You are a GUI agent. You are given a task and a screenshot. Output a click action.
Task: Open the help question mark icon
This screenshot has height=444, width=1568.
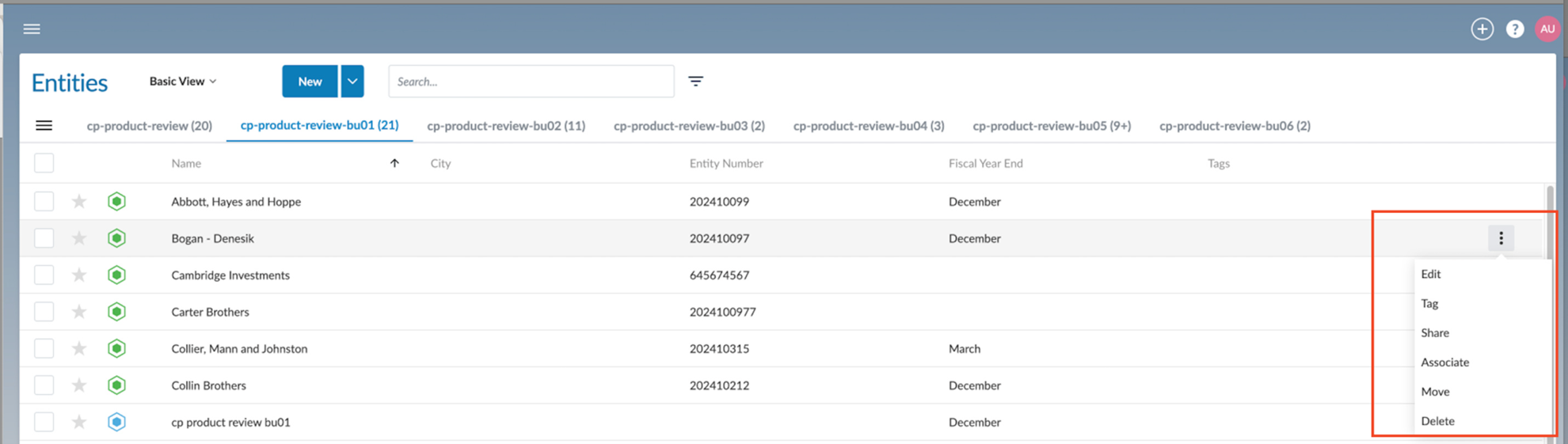coord(1514,29)
